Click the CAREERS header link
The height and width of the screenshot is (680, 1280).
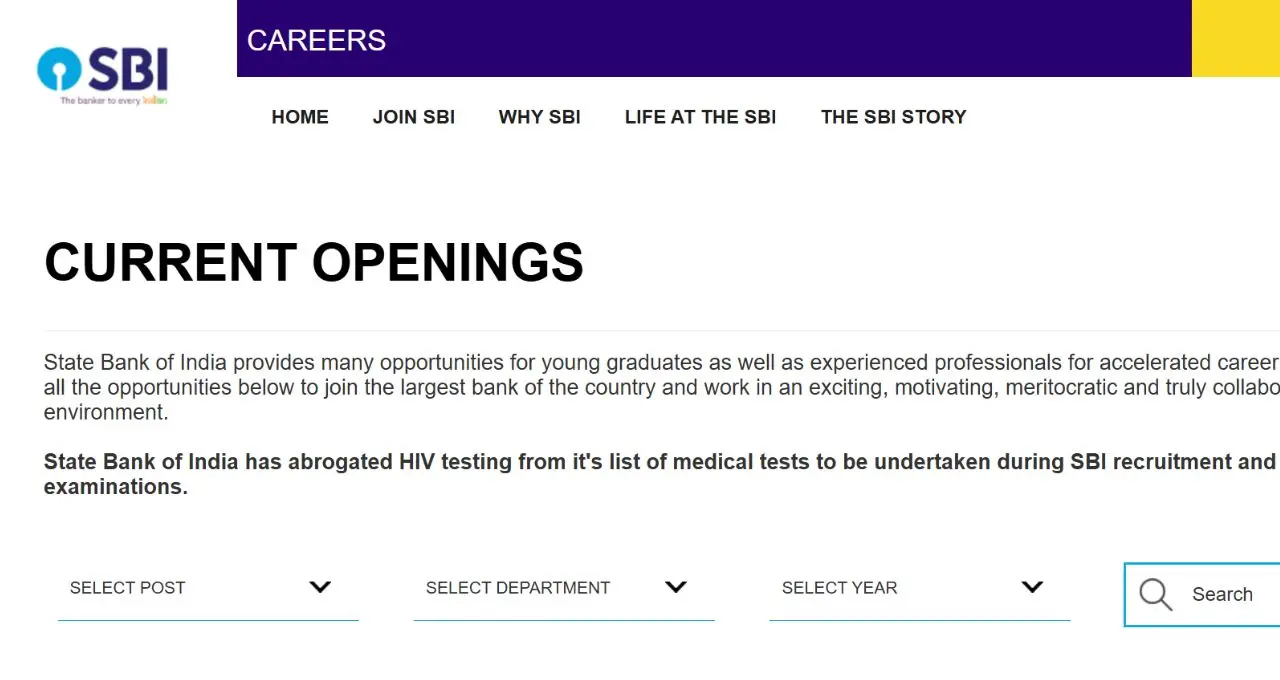point(316,40)
